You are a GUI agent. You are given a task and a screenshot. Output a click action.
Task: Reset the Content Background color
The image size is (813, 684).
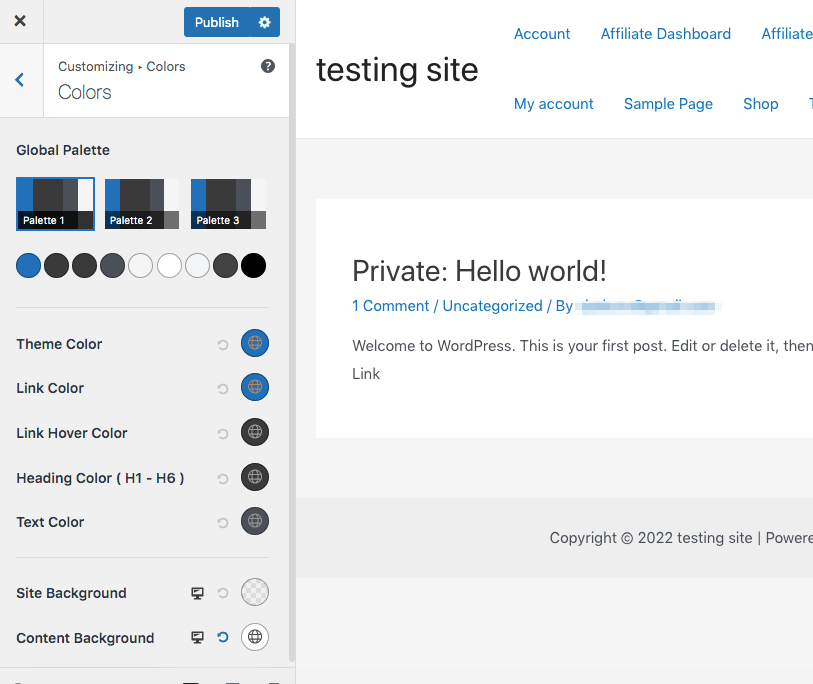(223, 638)
